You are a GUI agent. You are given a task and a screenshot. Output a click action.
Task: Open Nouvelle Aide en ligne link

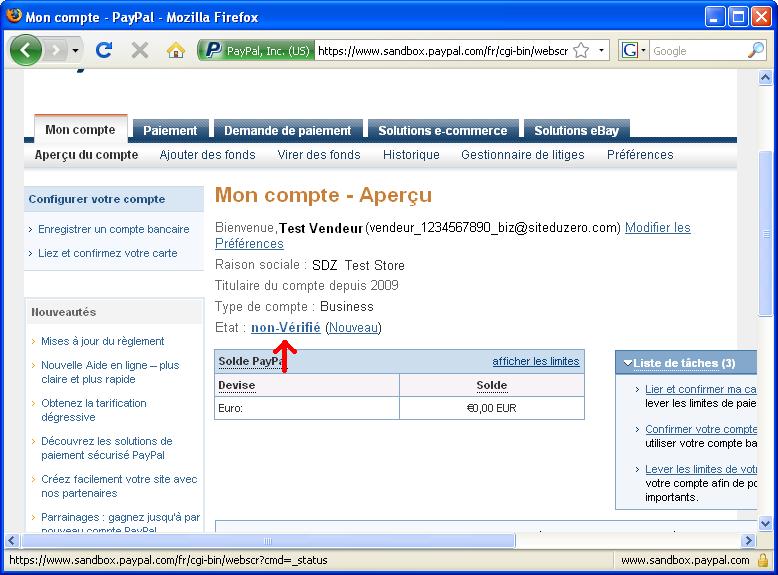click(110, 372)
